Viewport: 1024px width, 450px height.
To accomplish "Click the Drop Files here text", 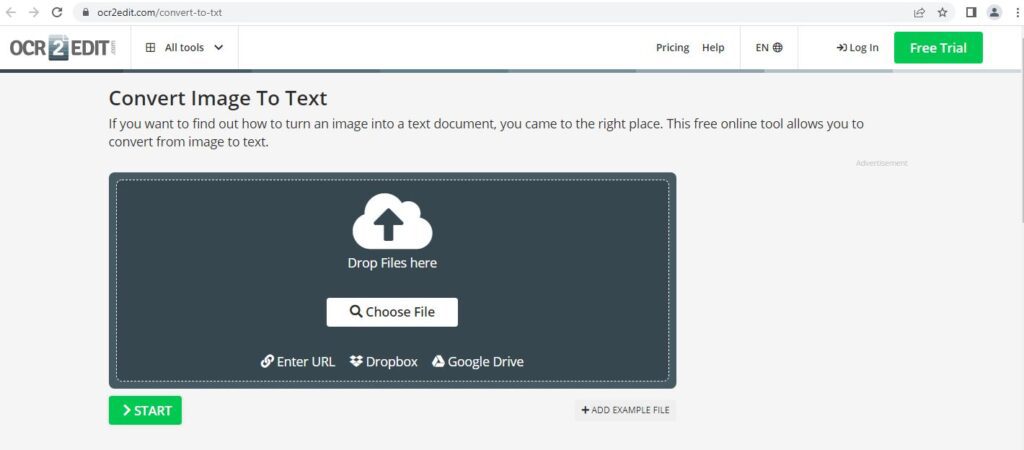I will [392, 263].
